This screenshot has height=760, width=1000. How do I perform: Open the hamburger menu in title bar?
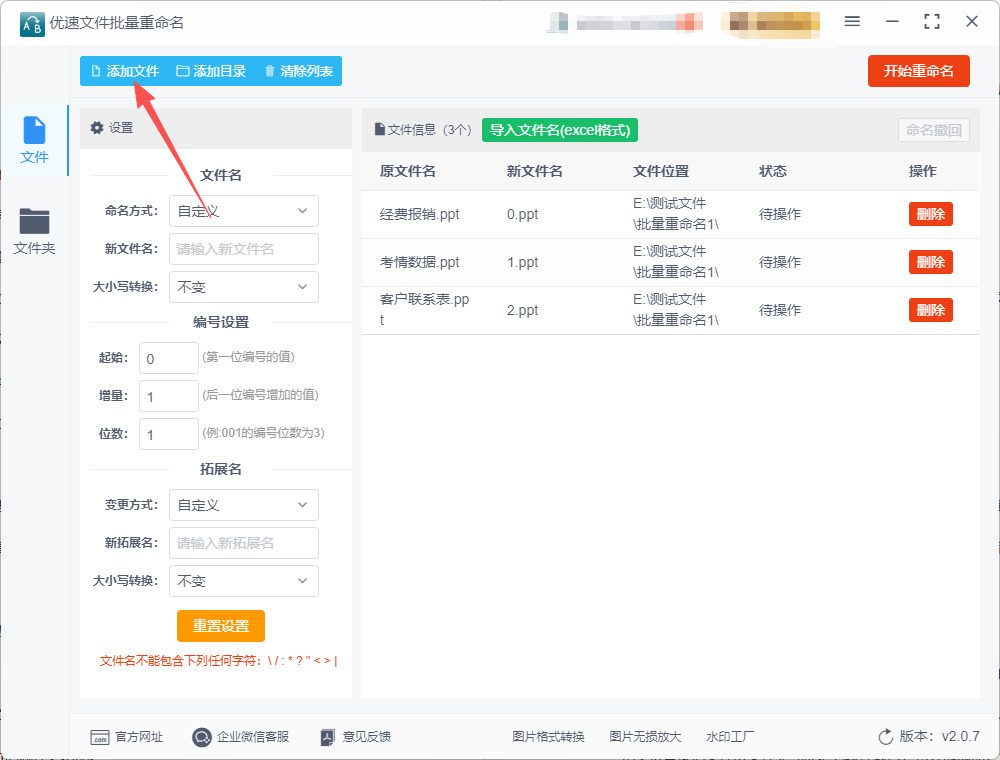pos(852,22)
